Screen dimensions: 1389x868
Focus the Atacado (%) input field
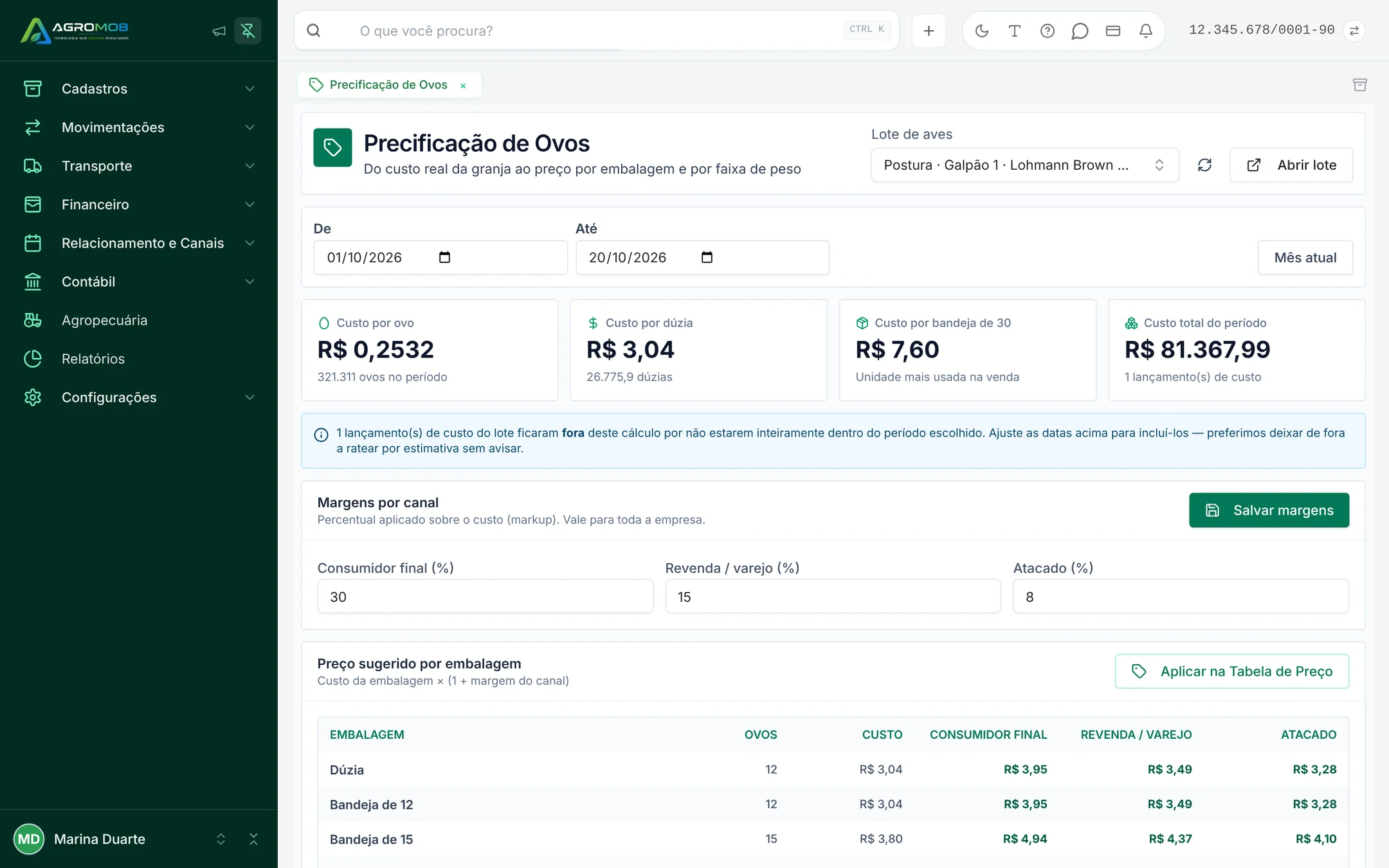tap(1181, 597)
